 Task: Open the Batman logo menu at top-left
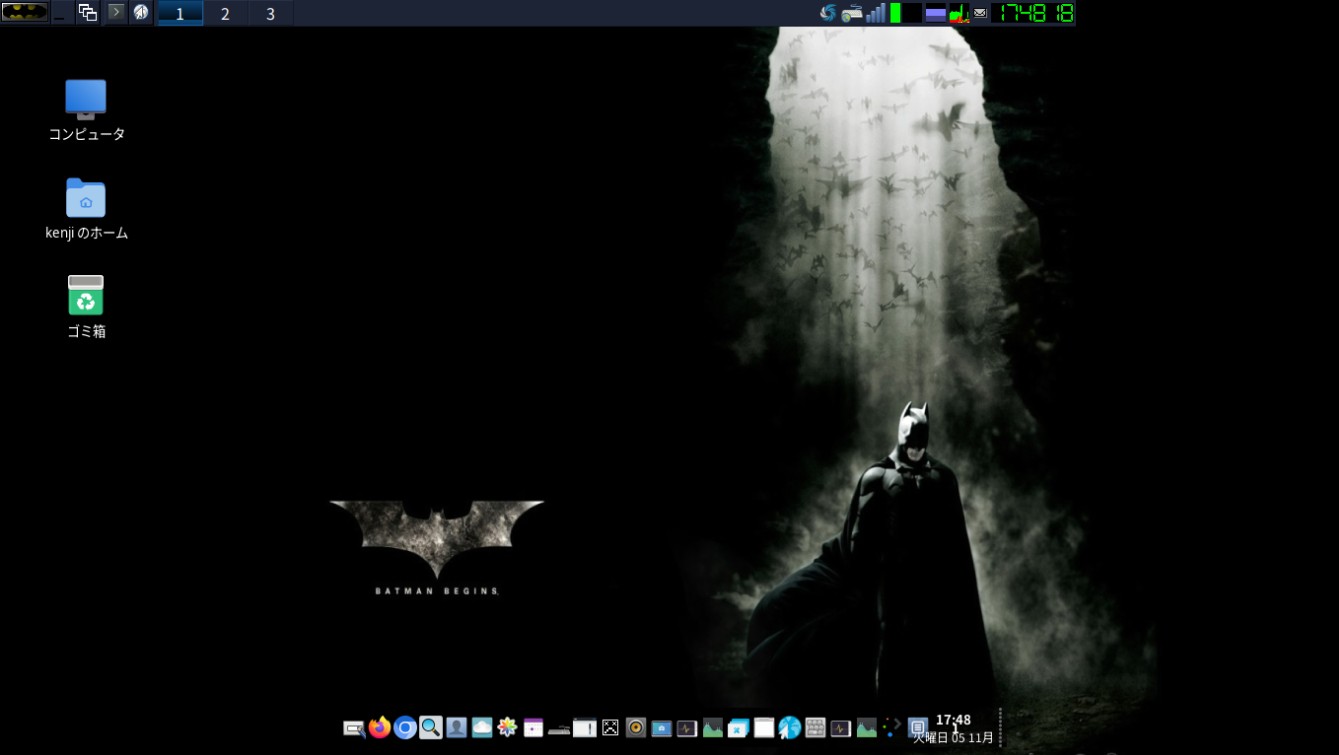[x=23, y=13]
